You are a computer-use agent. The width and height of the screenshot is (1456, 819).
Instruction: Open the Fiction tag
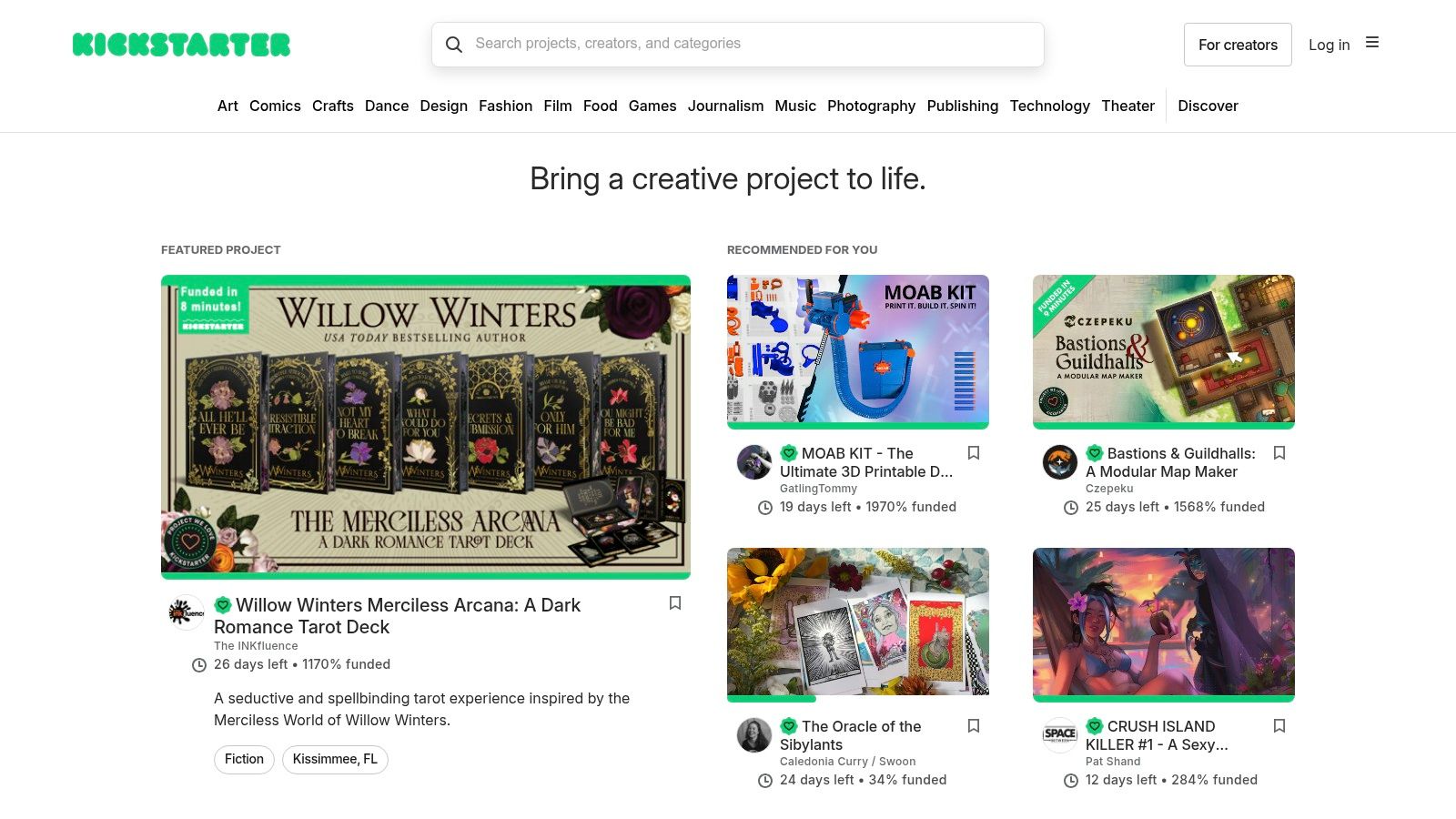point(243,759)
